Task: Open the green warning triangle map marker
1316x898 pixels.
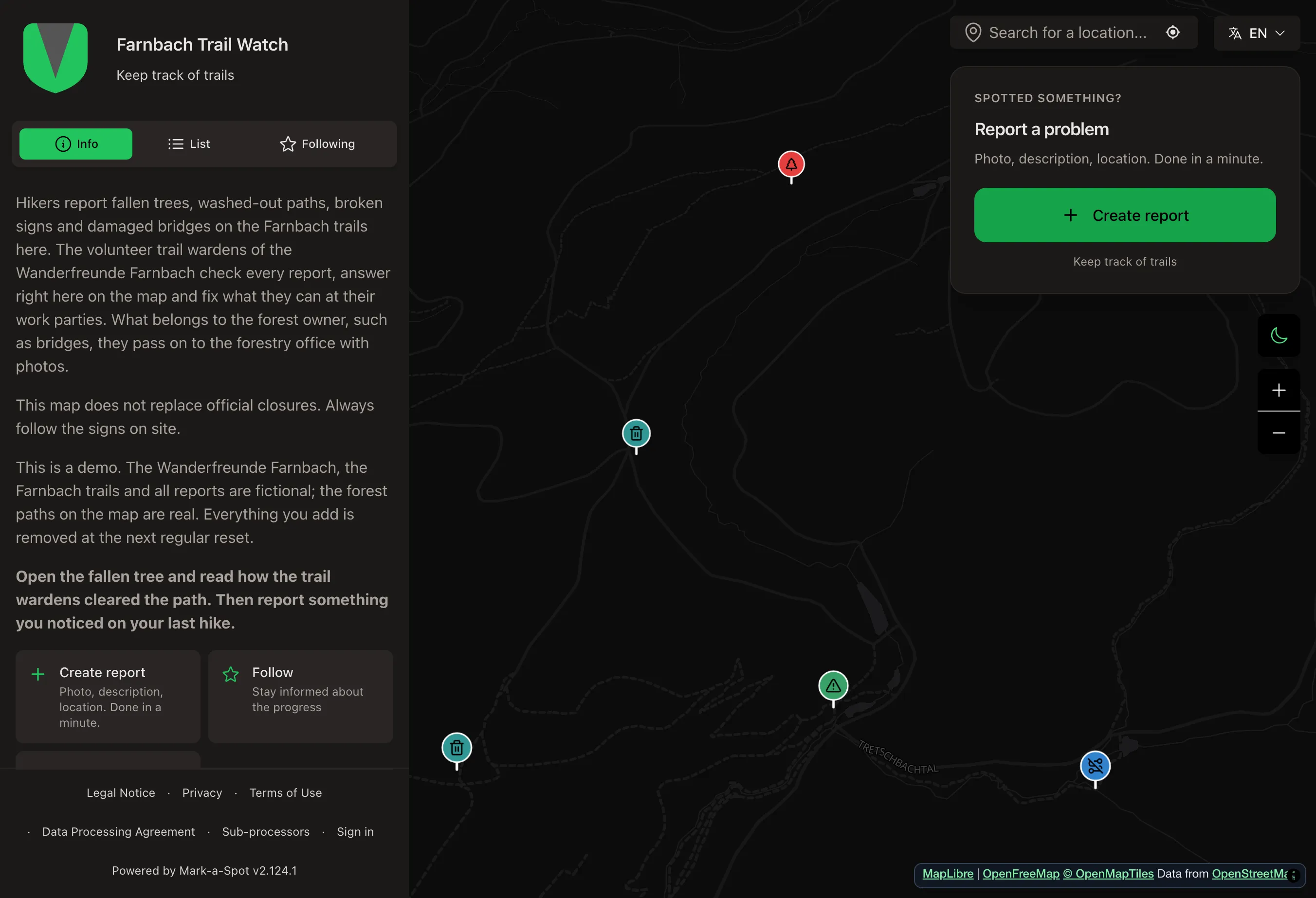Action: coord(833,686)
